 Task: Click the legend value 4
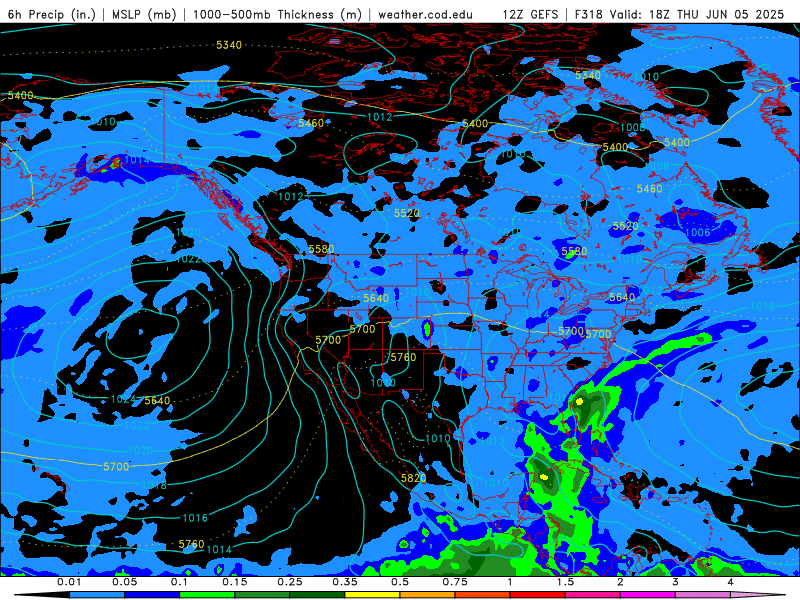(731, 582)
